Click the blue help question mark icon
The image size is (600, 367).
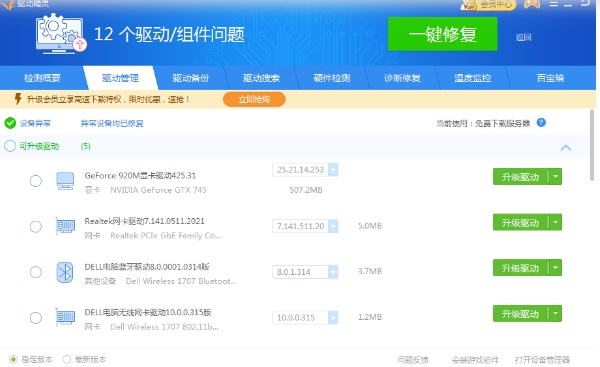[541, 123]
